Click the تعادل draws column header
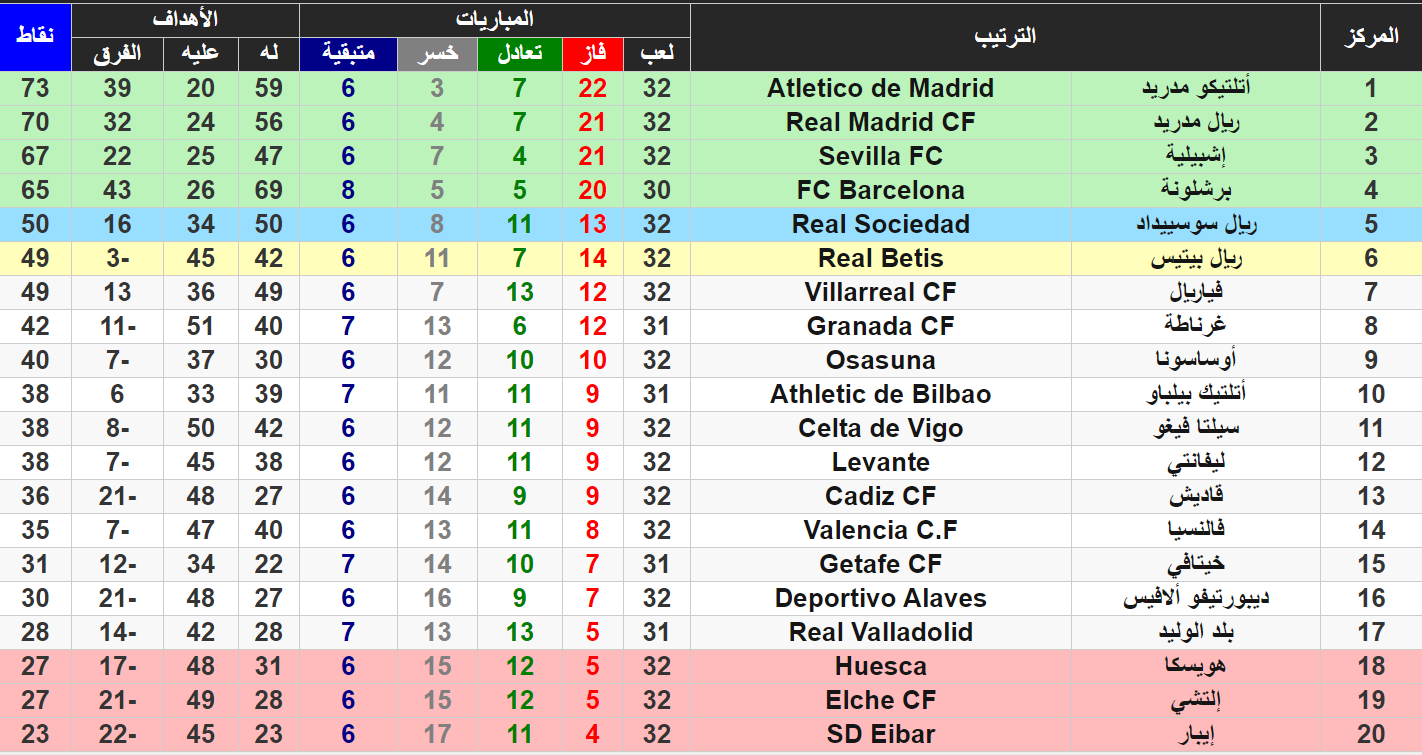The height and width of the screenshot is (755, 1422). 519,54
